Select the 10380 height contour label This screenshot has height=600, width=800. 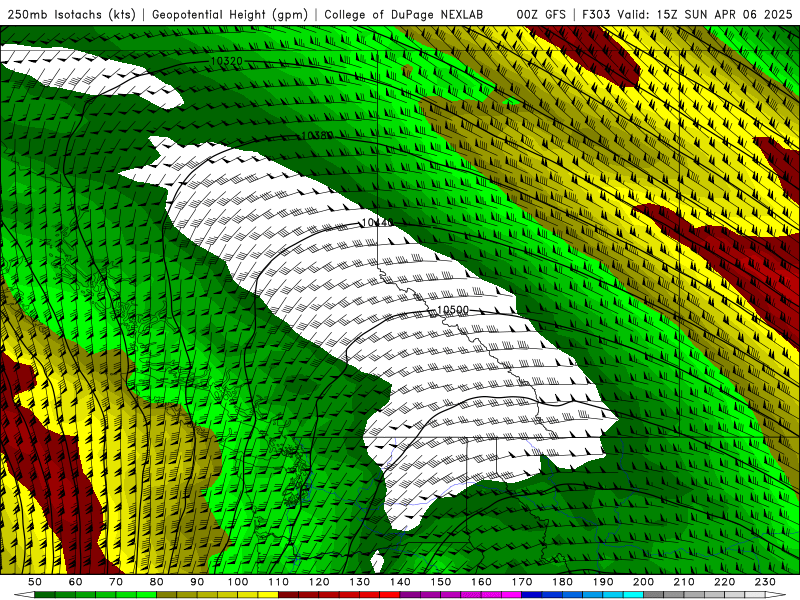[x=317, y=135]
